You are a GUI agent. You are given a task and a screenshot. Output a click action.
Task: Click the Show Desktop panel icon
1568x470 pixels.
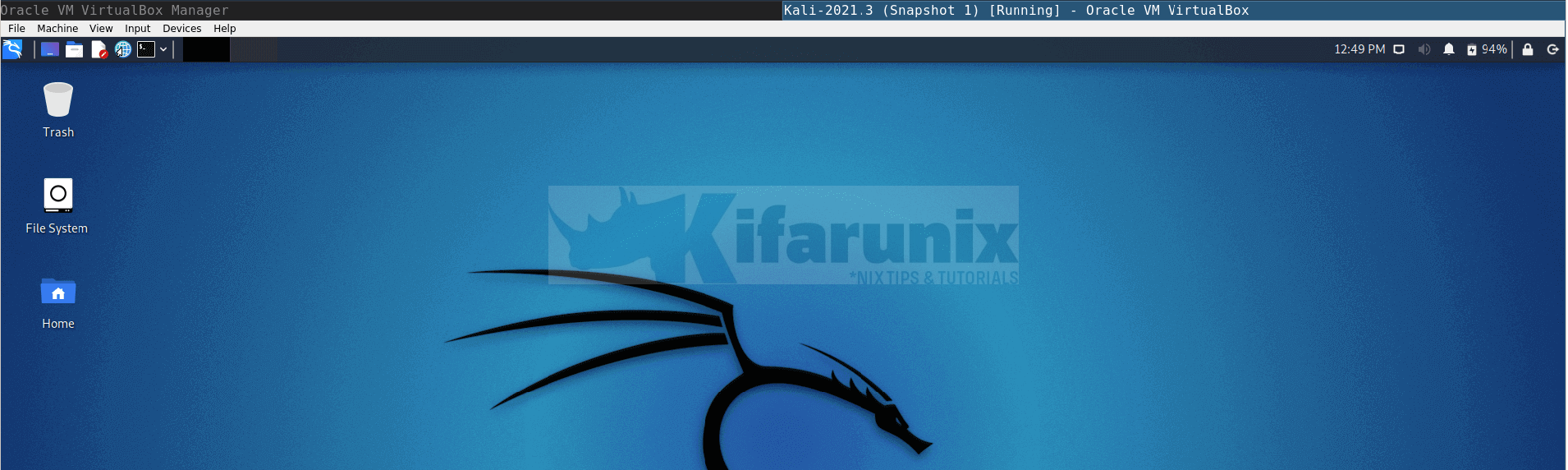[50, 50]
